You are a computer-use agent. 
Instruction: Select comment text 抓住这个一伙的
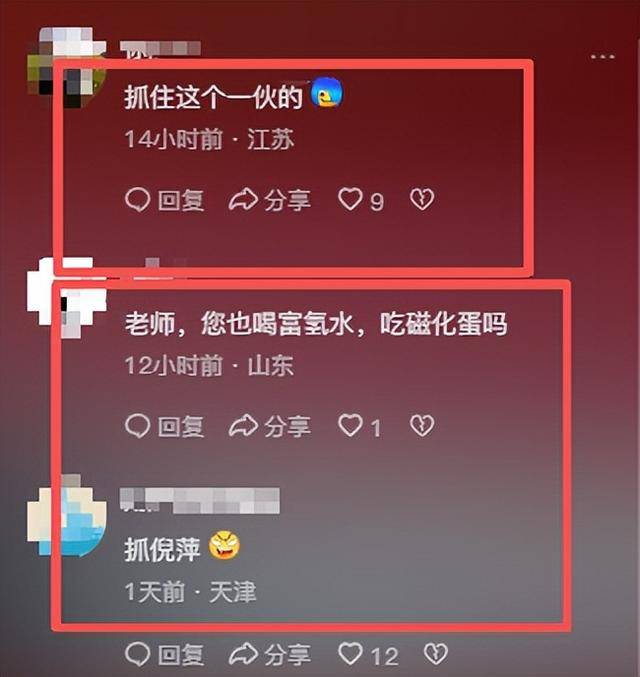point(213,97)
